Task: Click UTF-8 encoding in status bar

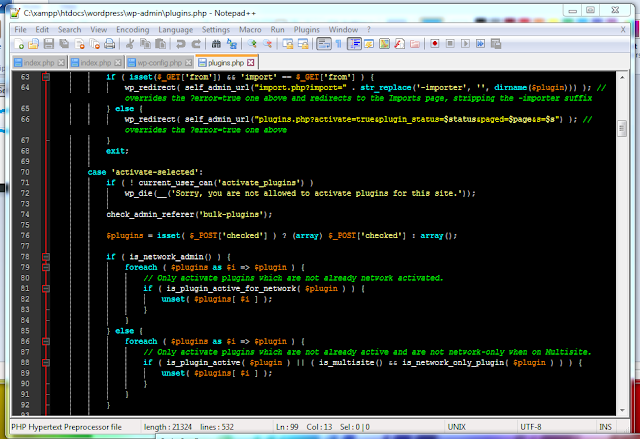Action: 531,427
